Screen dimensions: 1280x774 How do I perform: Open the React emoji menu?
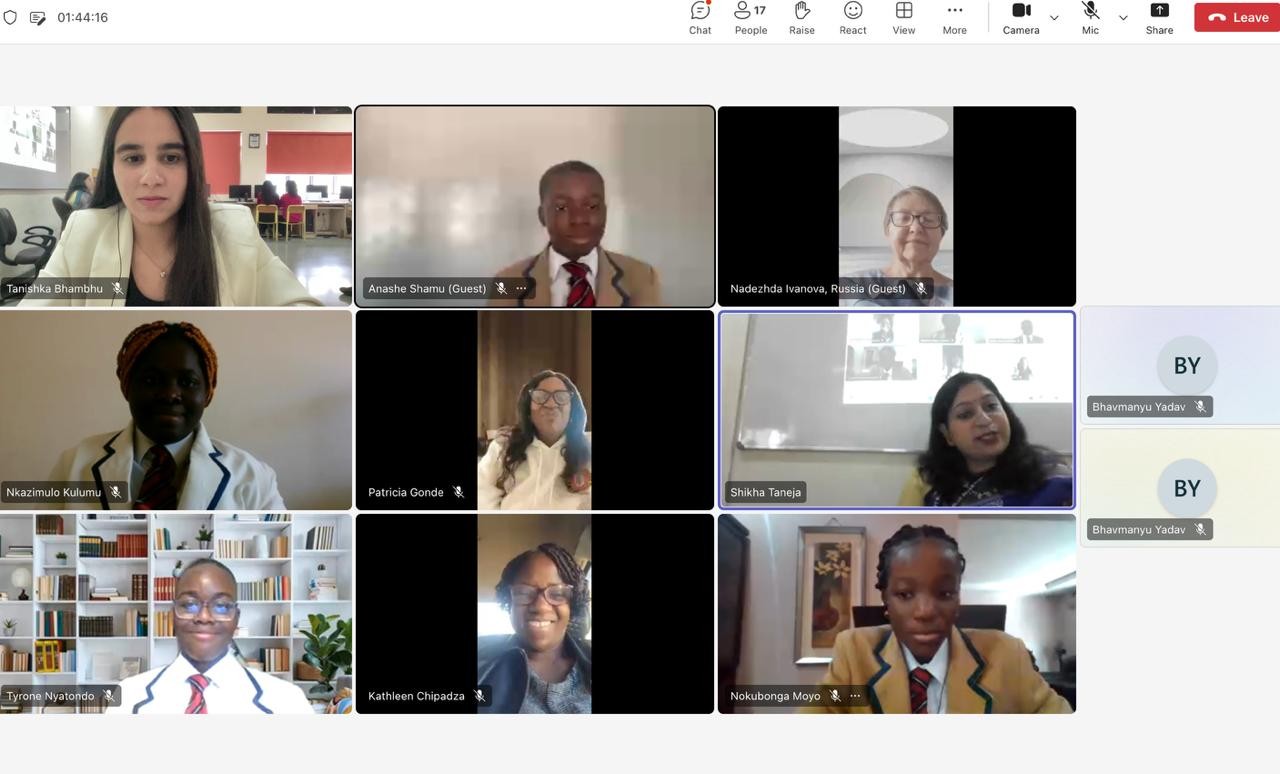pyautogui.click(x=853, y=17)
